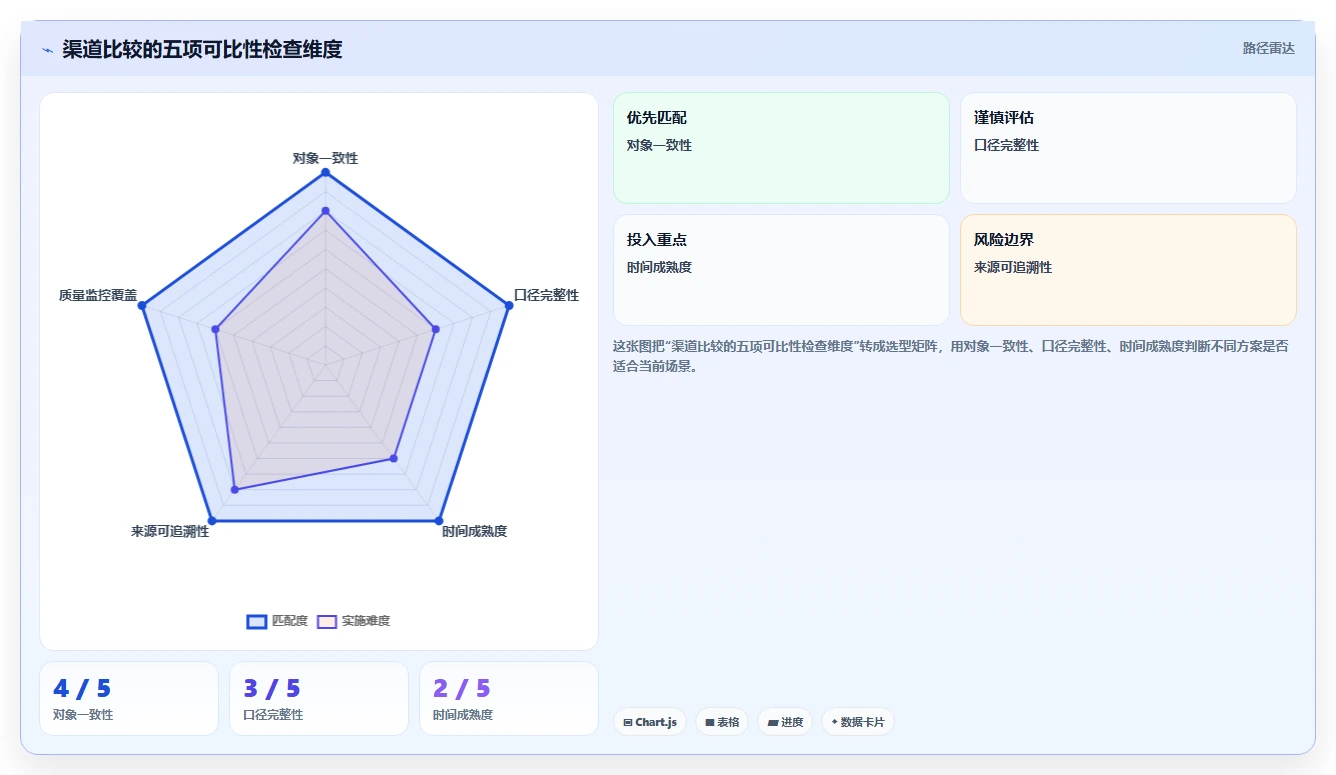Image resolution: width=1336 pixels, height=775 pixels.
Task: Click the 数据卡片 chip
Action: (x=857, y=722)
